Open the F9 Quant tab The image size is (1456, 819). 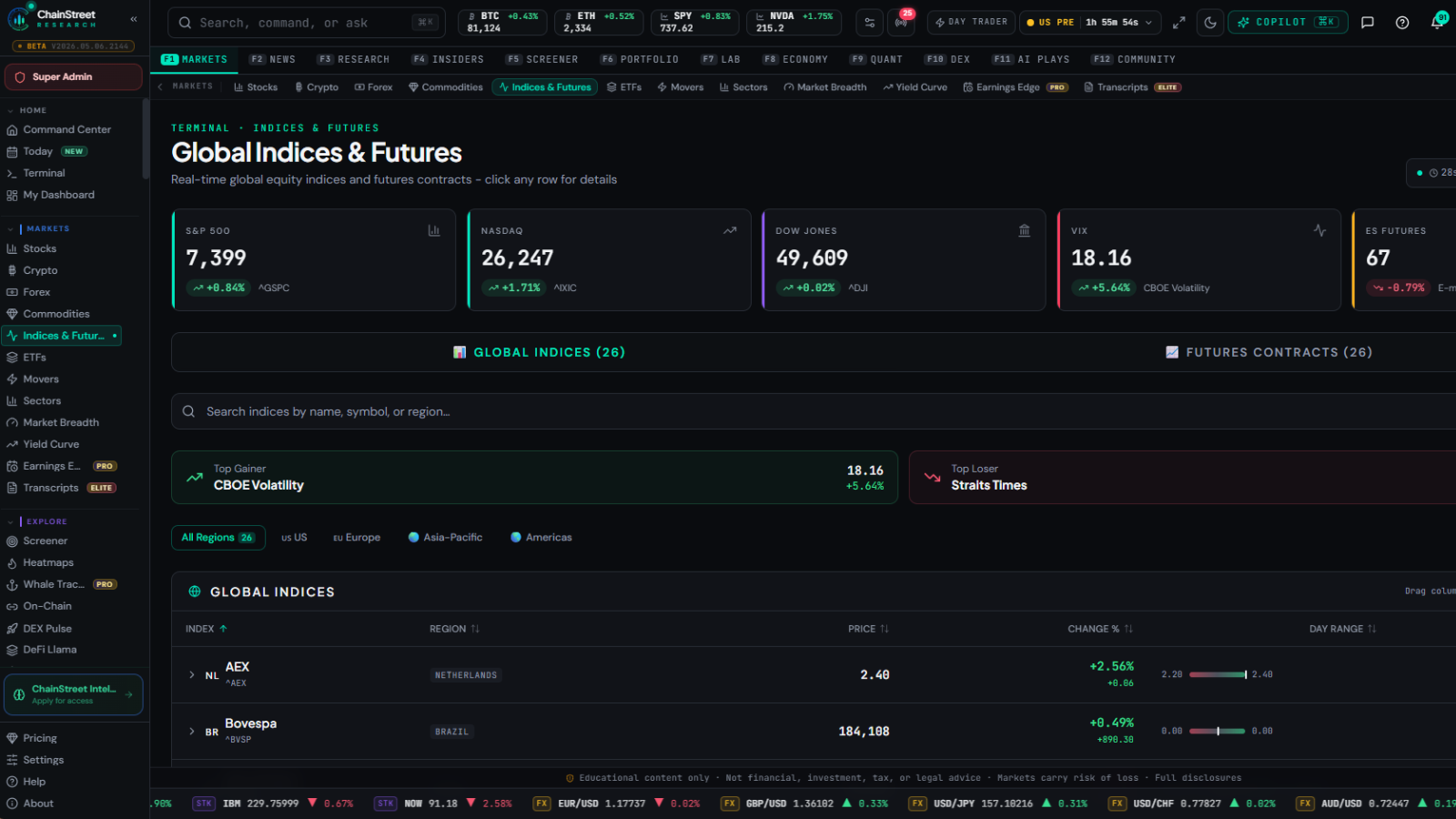876,60
